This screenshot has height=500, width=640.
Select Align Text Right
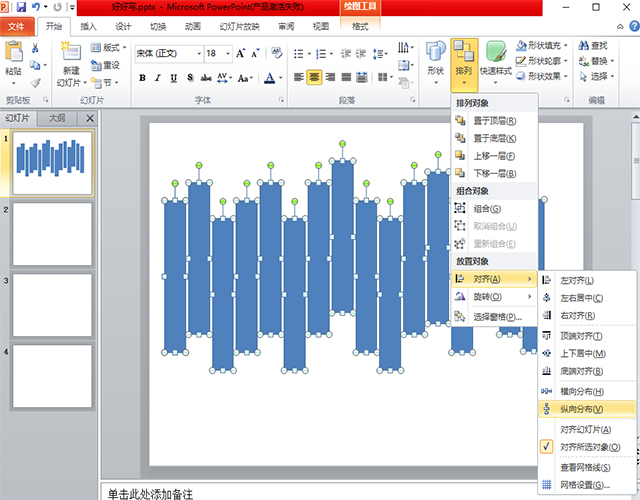(330, 77)
